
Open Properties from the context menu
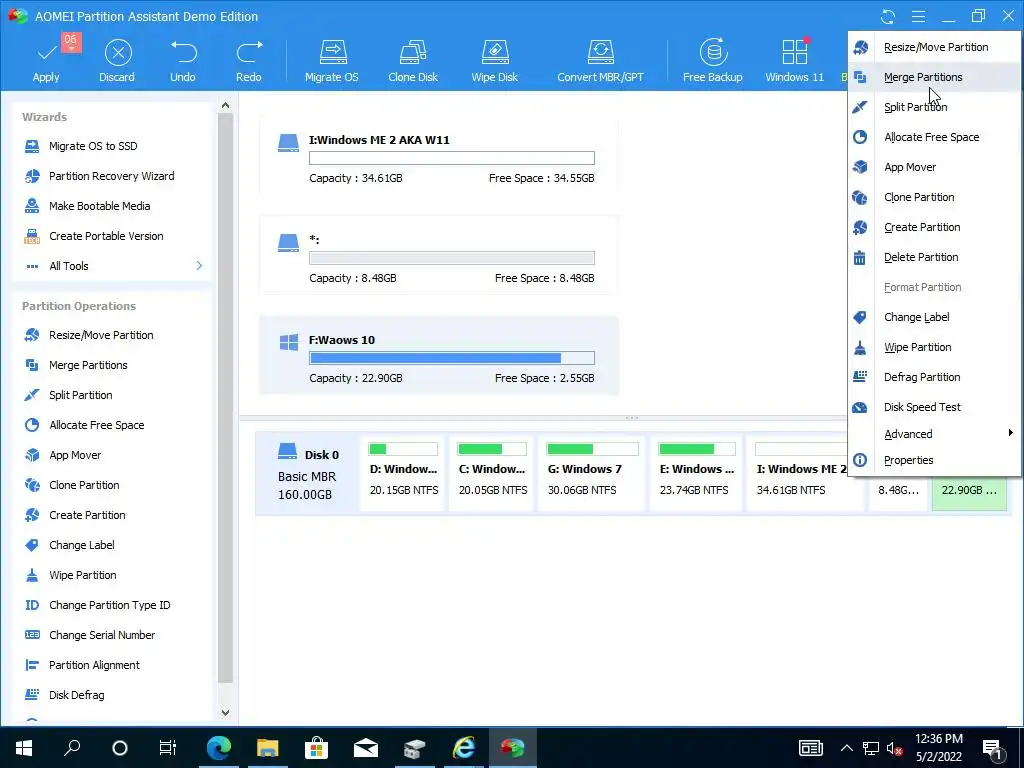pos(935,460)
